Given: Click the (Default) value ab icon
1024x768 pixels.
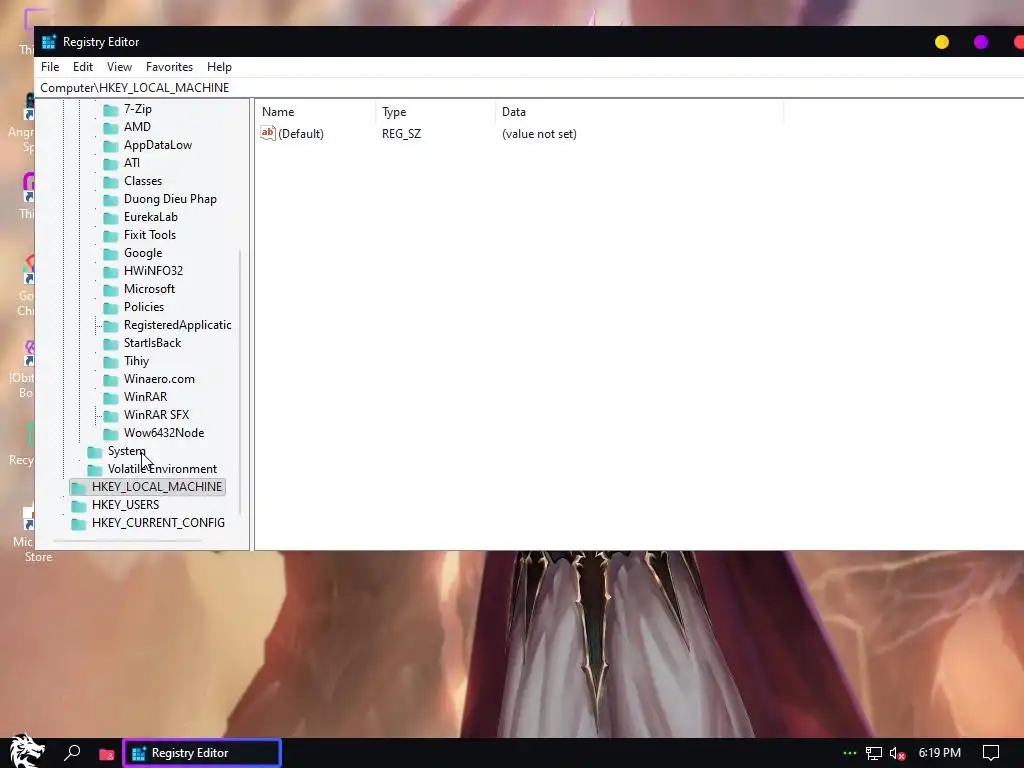Looking at the screenshot, I should 268,133.
